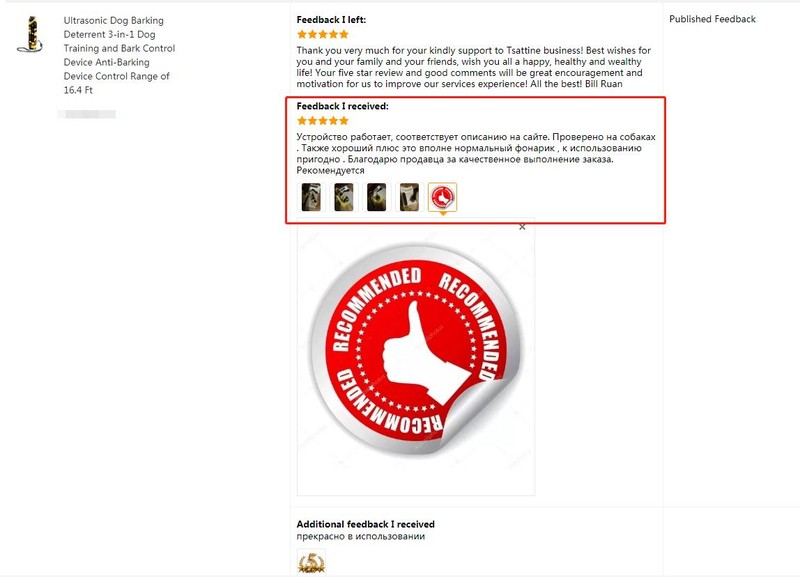Click the five-star rating under Feedback I received
Screen dimensions: 800x577
pyautogui.click(x=322, y=121)
